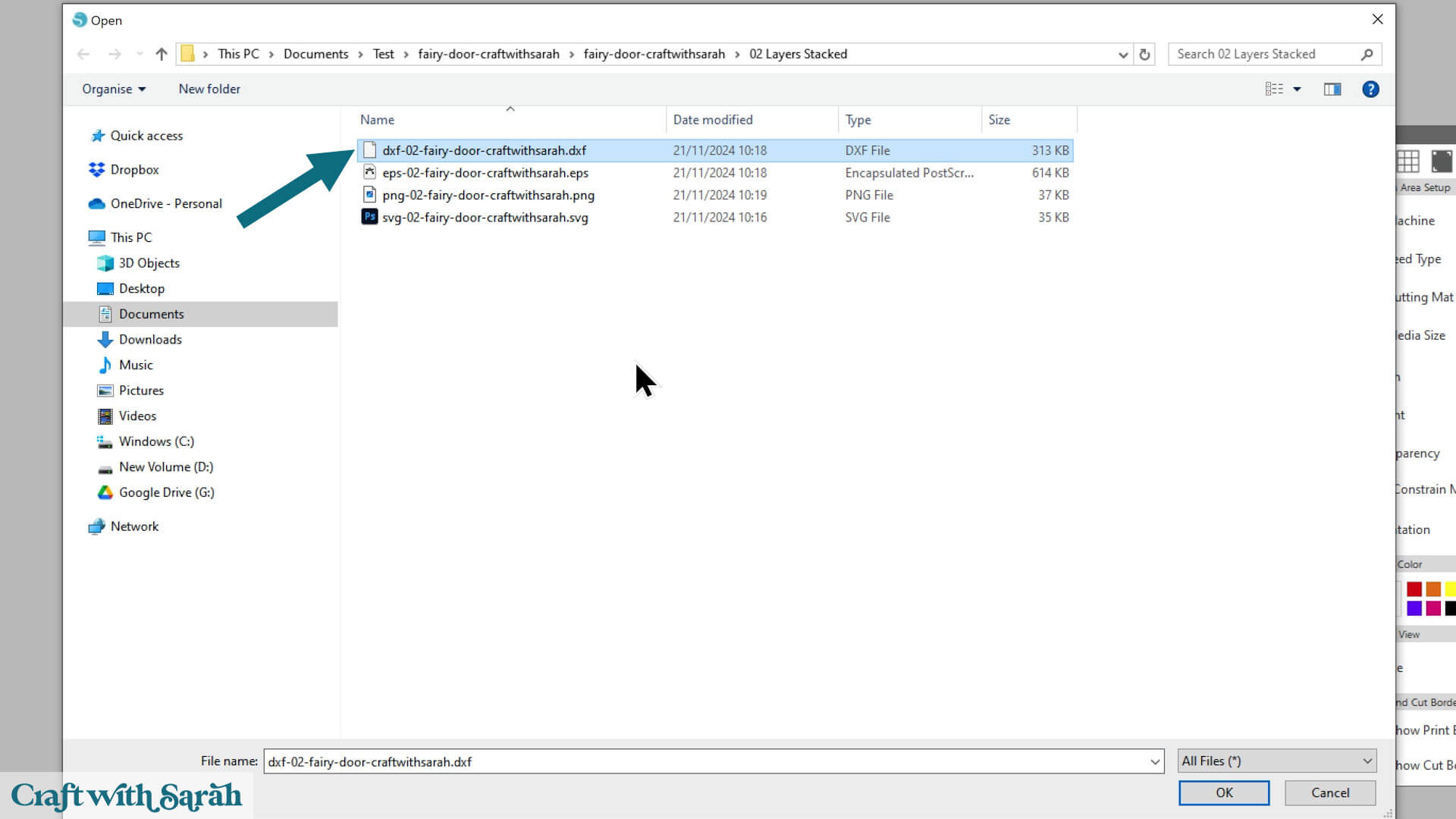Open the Help question mark icon
Image resolution: width=1456 pixels, height=819 pixels.
(x=1370, y=89)
